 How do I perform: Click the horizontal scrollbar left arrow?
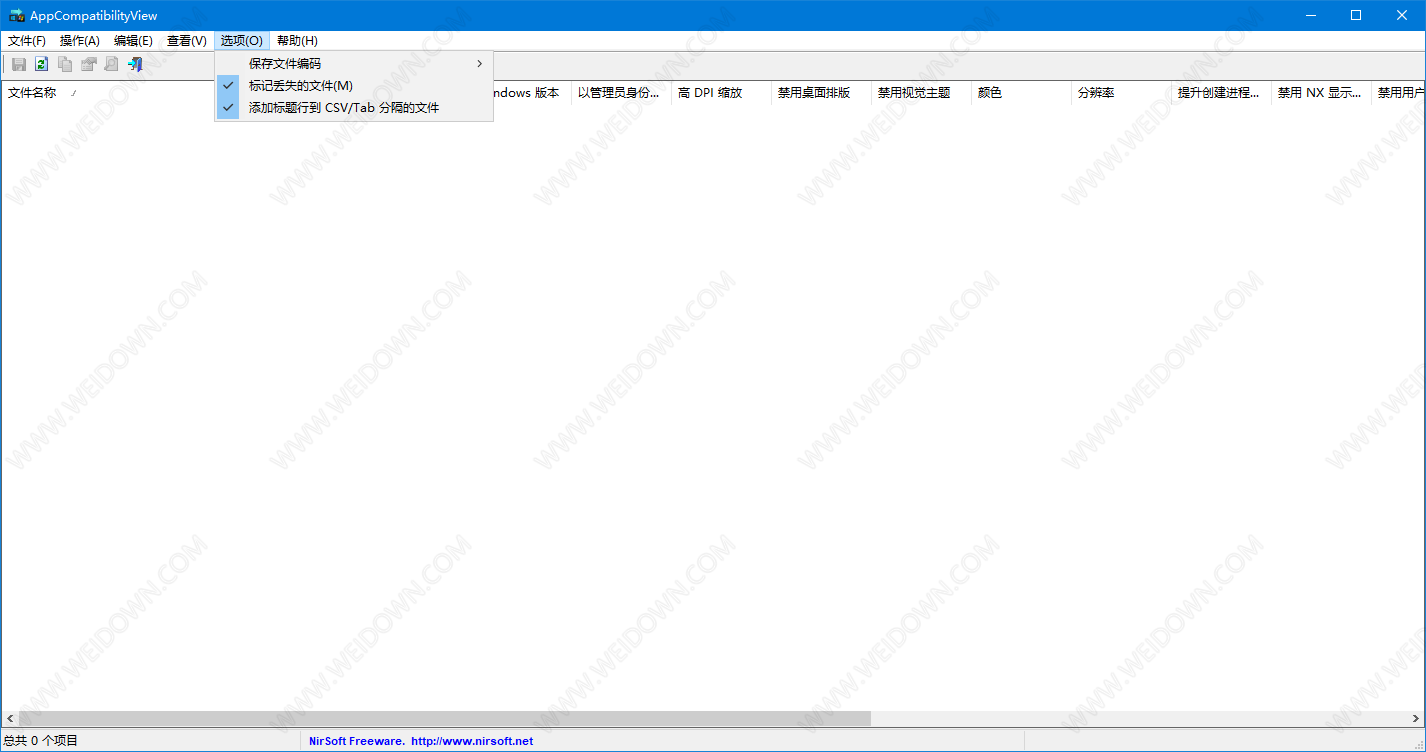pyautogui.click(x=10, y=719)
